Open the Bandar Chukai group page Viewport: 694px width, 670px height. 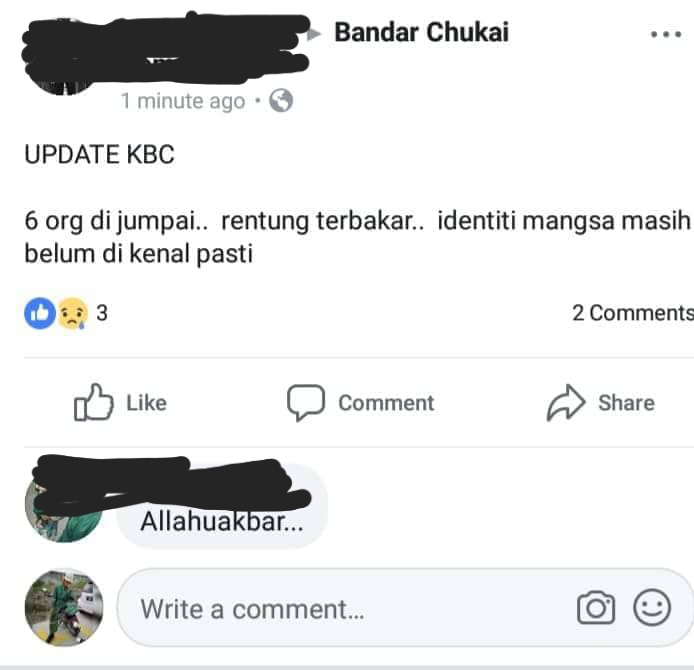pyautogui.click(x=421, y=32)
